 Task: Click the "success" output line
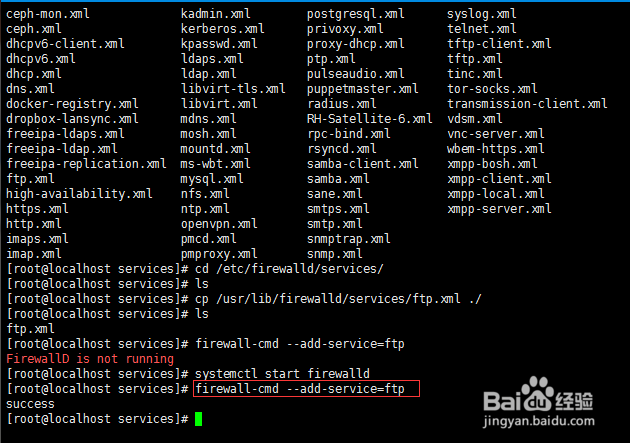pyautogui.click(x=30, y=404)
